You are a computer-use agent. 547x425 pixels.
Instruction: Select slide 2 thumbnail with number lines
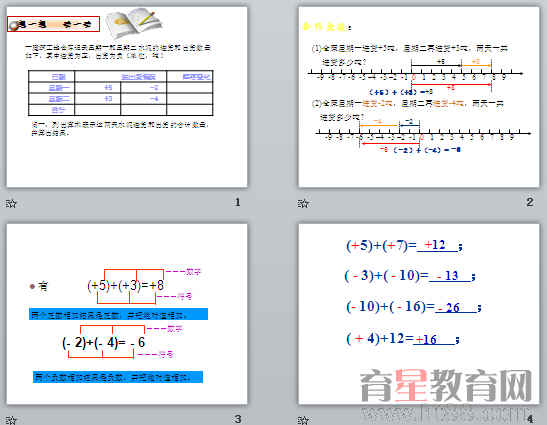point(419,97)
